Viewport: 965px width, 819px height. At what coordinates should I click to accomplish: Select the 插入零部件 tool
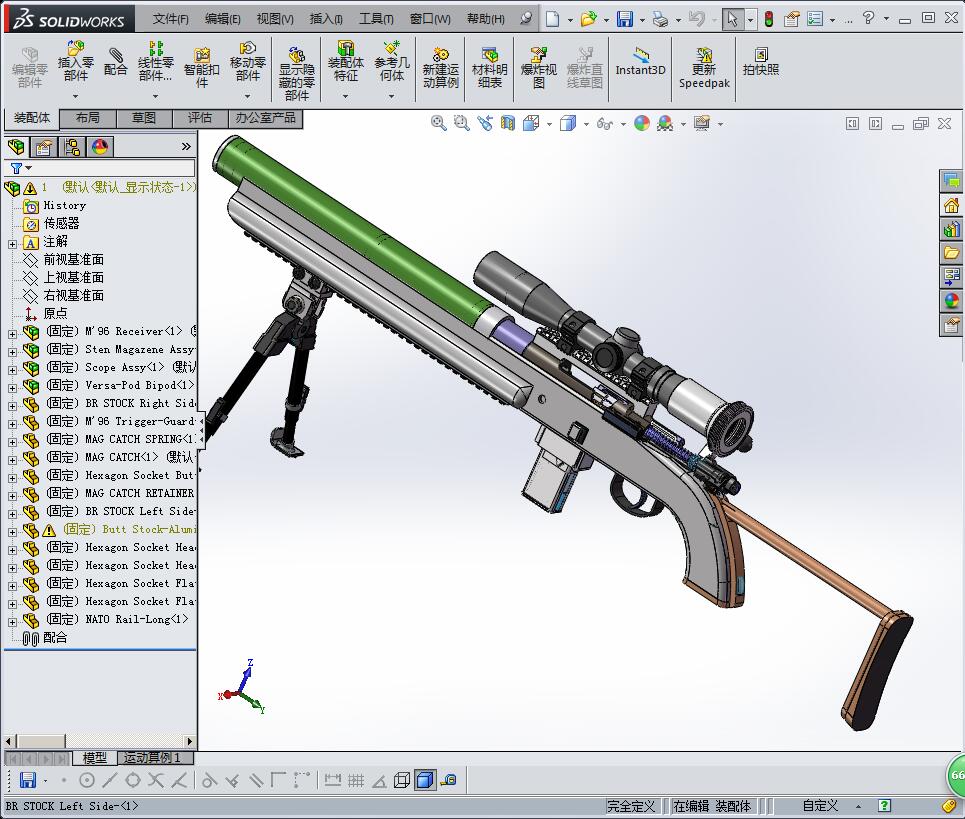tap(75, 62)
